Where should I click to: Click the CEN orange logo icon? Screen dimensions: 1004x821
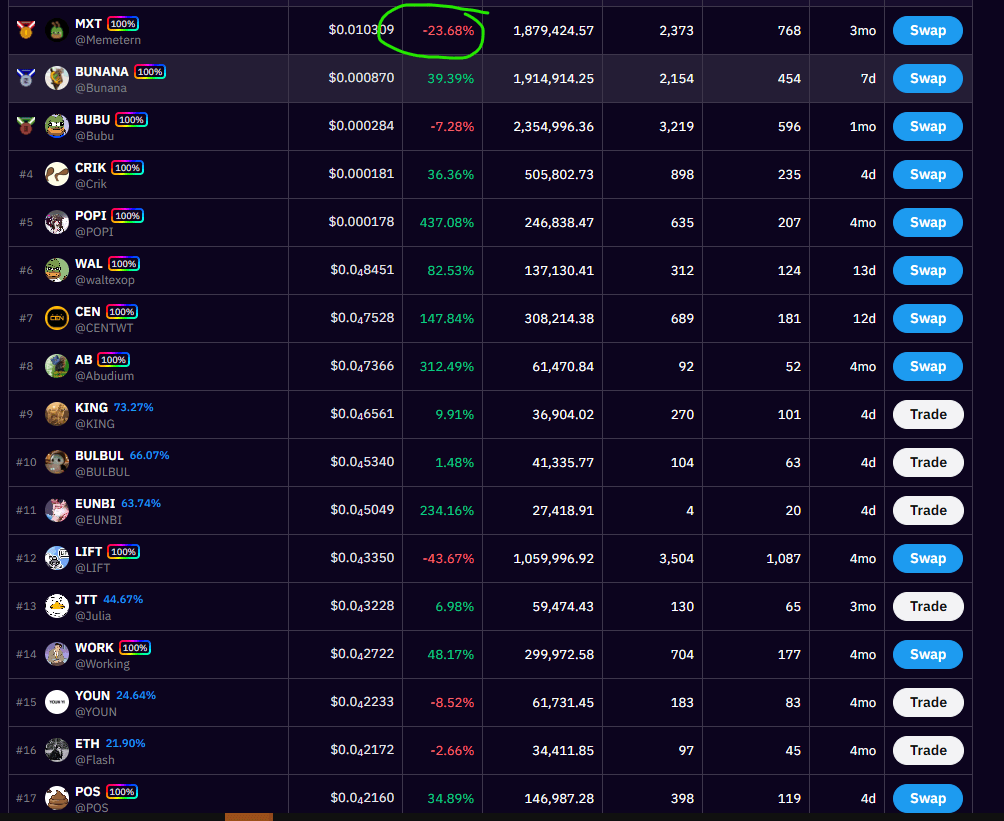57,318
